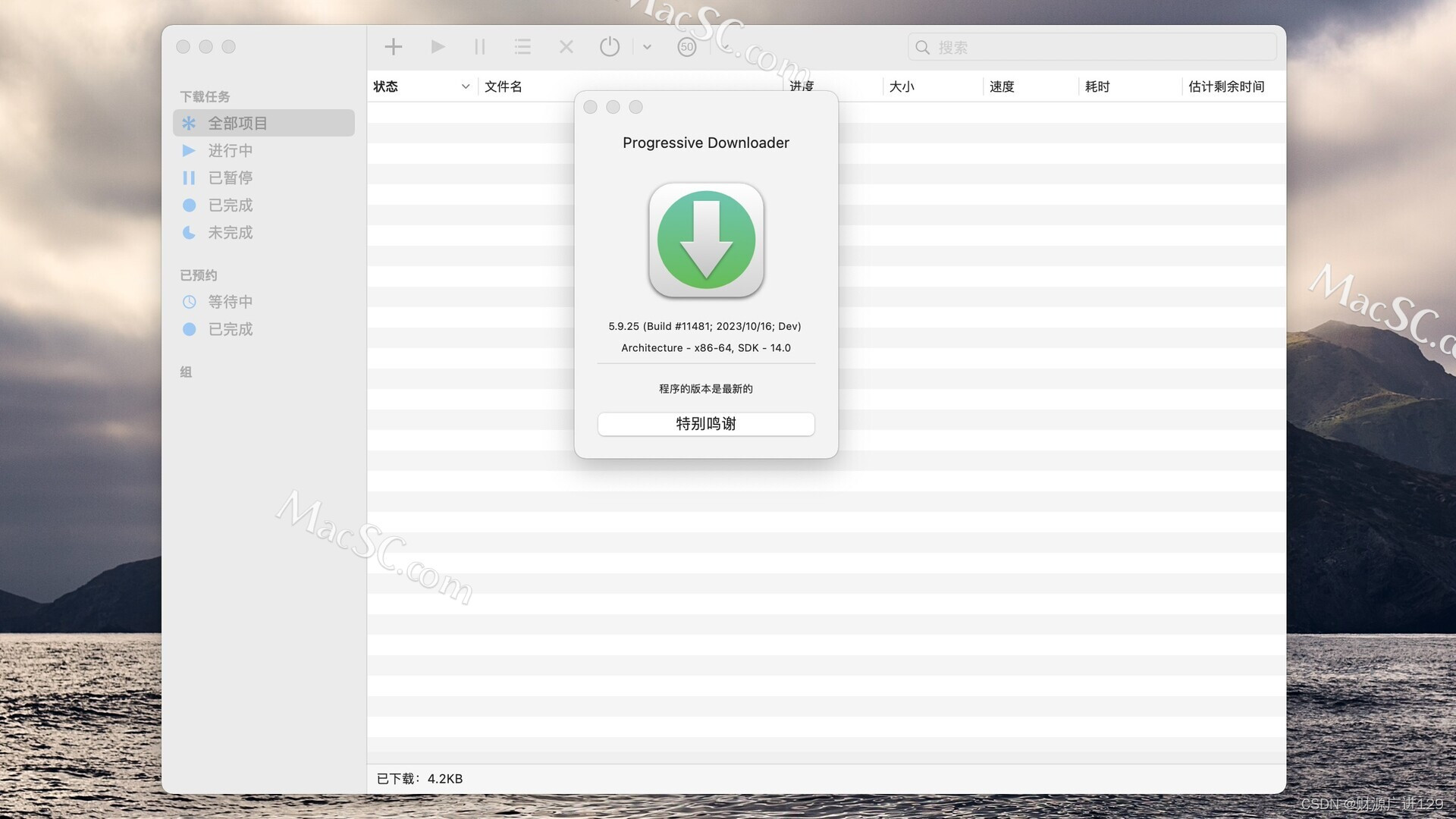Open the queue list icon in toolbar
The image size is (1456, 819).
522,47
